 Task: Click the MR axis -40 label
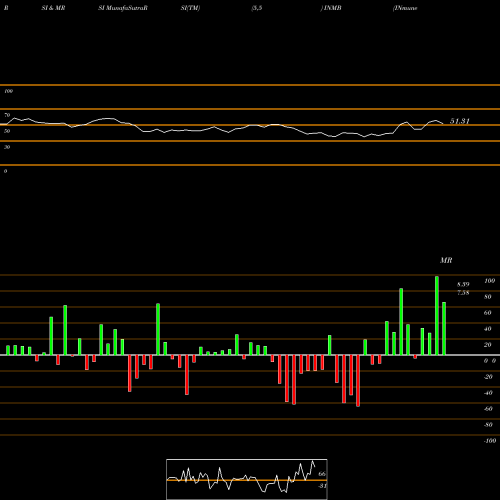point(488,393)
